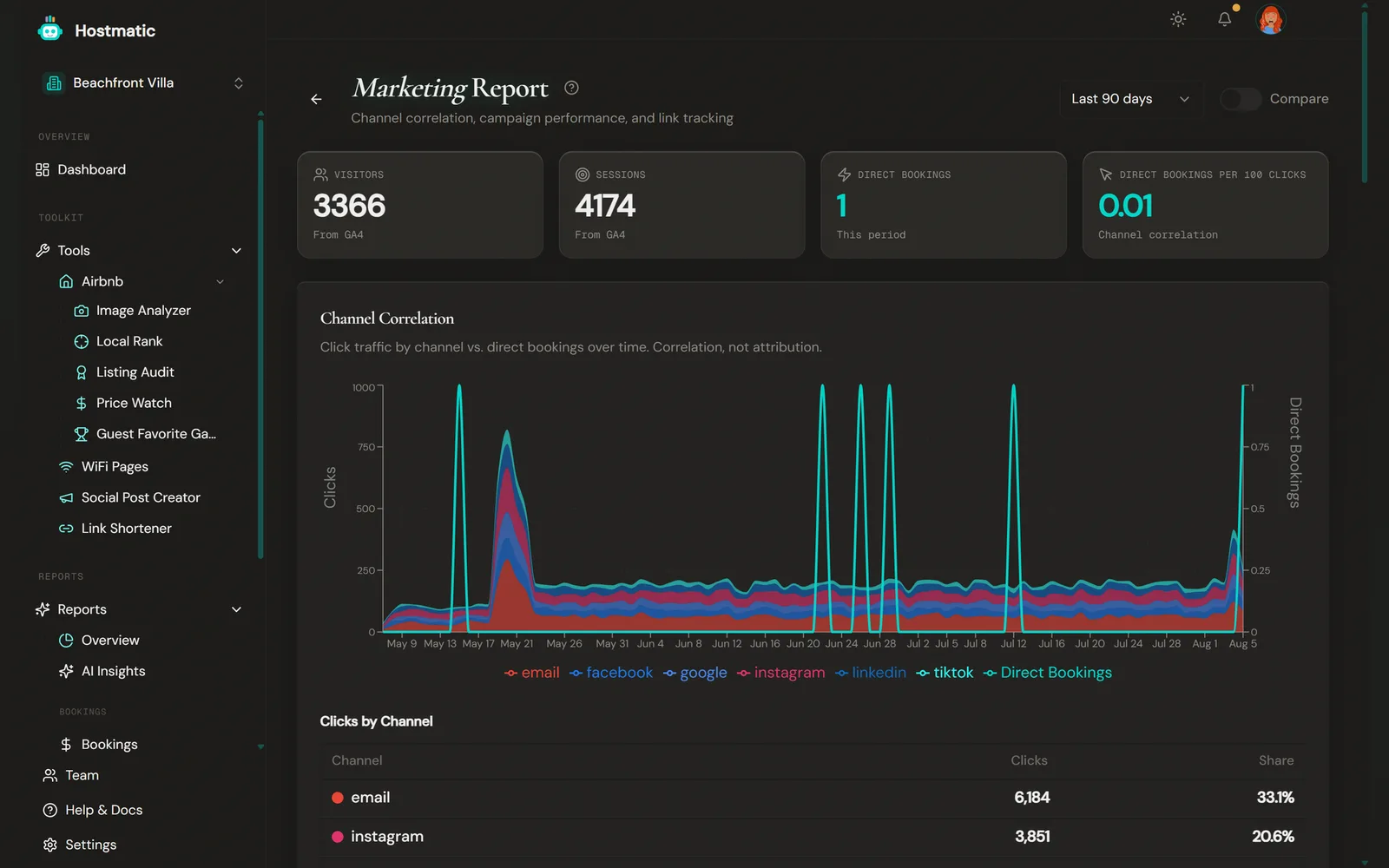Click the Share column header
The height and width of the screenshot is (868, 1389).
[1276, 760]
